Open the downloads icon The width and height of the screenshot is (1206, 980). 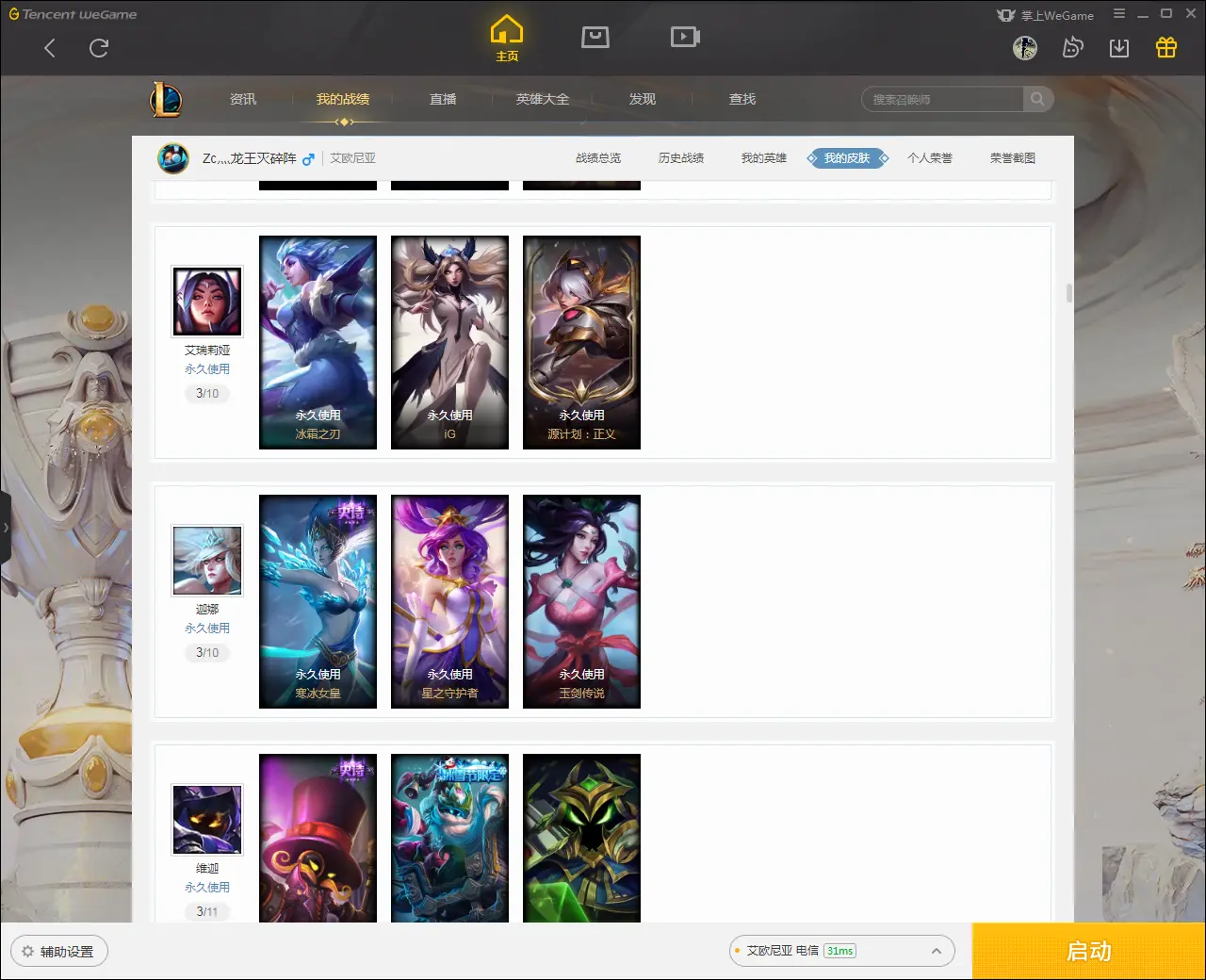point(1119,48)
